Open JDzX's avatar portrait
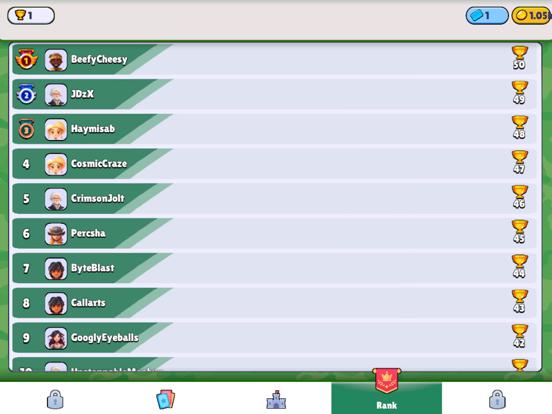Viewport: 552px width, 414px height. point(56,94)
